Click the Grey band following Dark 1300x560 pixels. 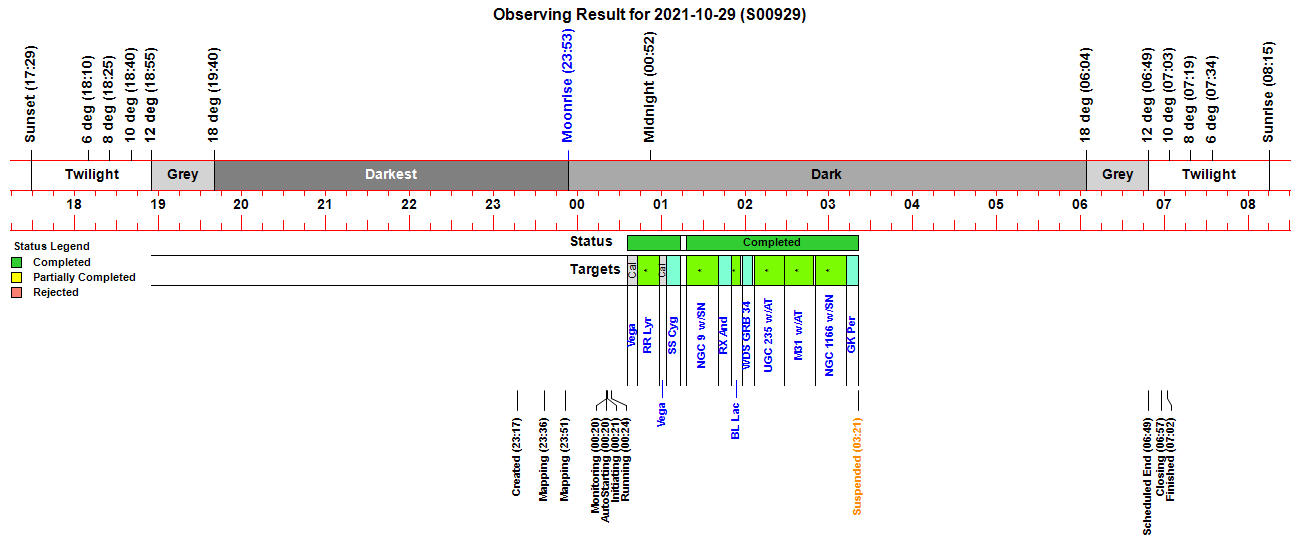(x=1117, y=174)
